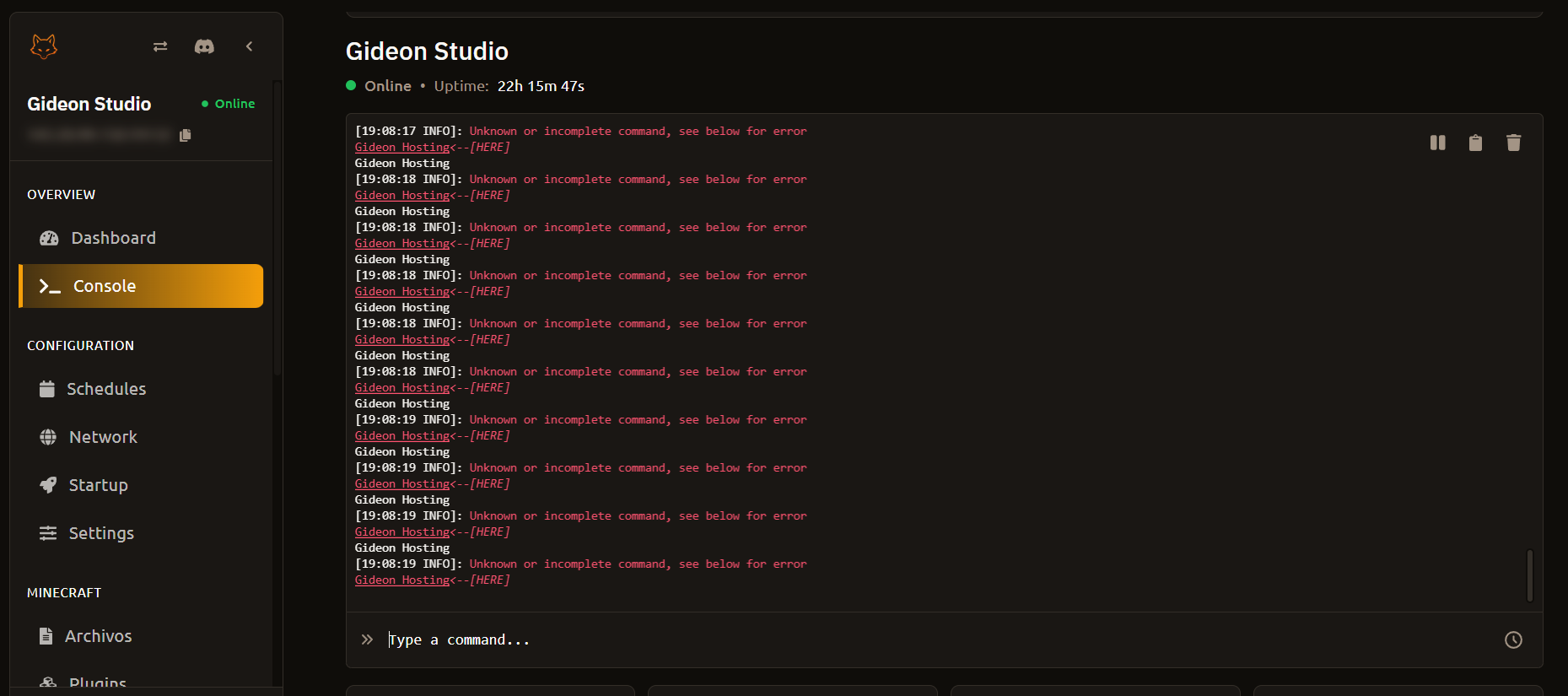Copy console log to clipboard

(1475, 143)
